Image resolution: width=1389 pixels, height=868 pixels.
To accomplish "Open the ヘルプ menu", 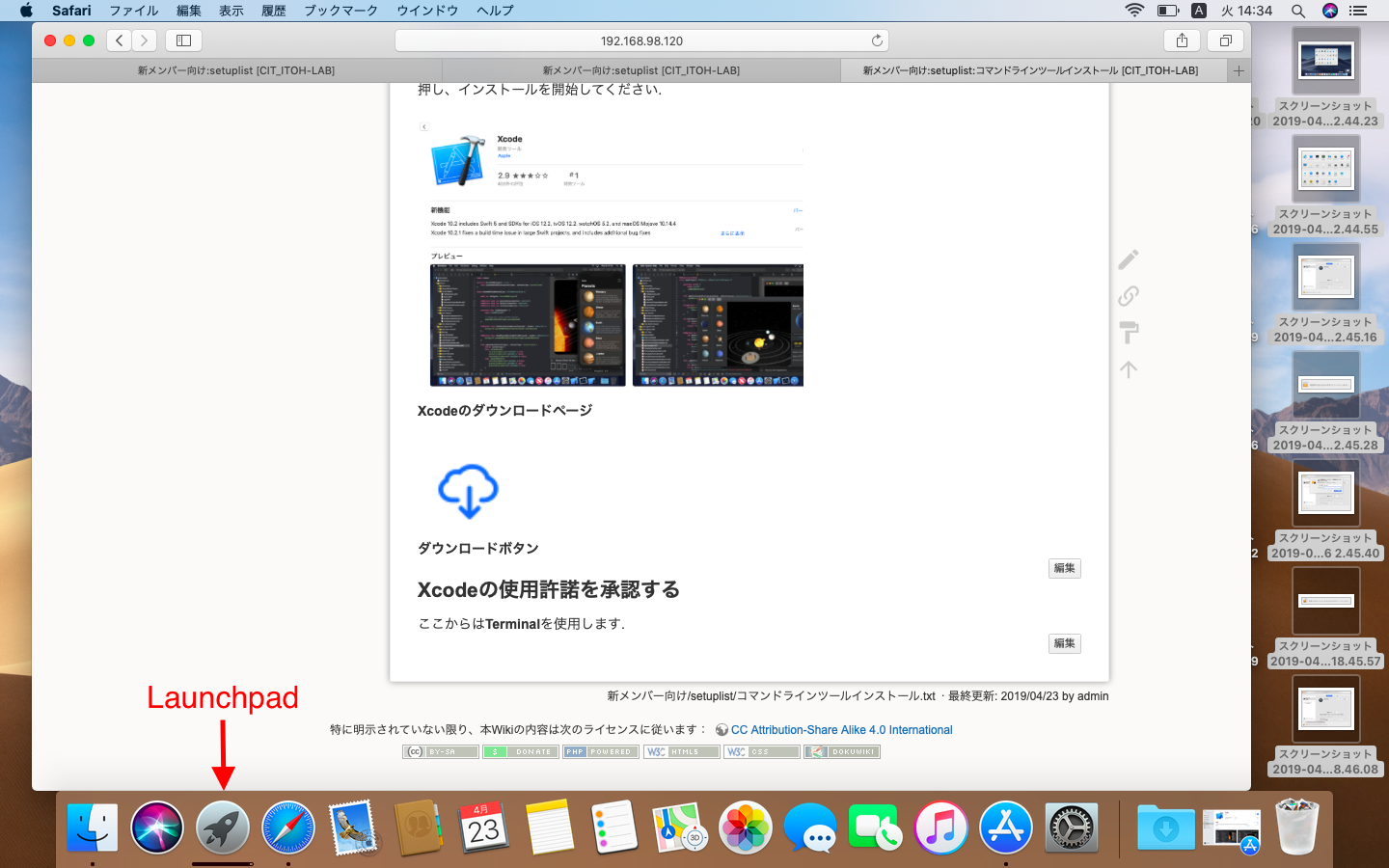I will click(495, 11).
